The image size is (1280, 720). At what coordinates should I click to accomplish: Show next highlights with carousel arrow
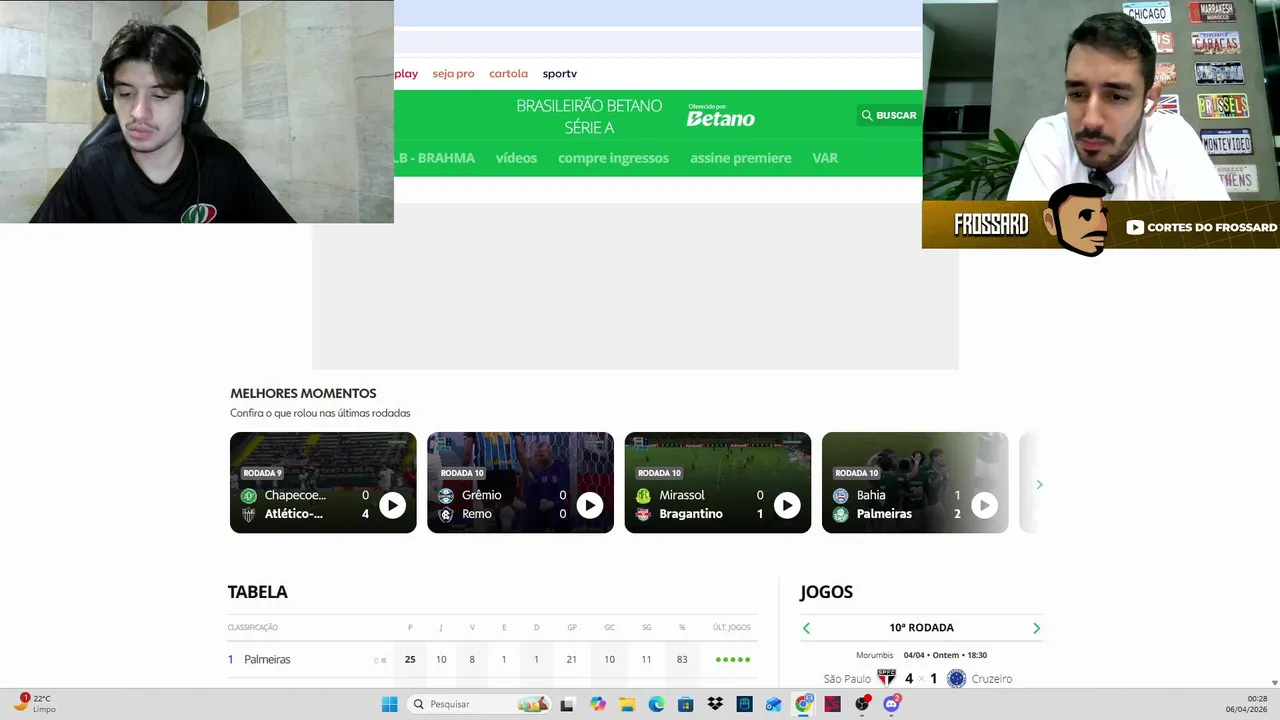1039,484
